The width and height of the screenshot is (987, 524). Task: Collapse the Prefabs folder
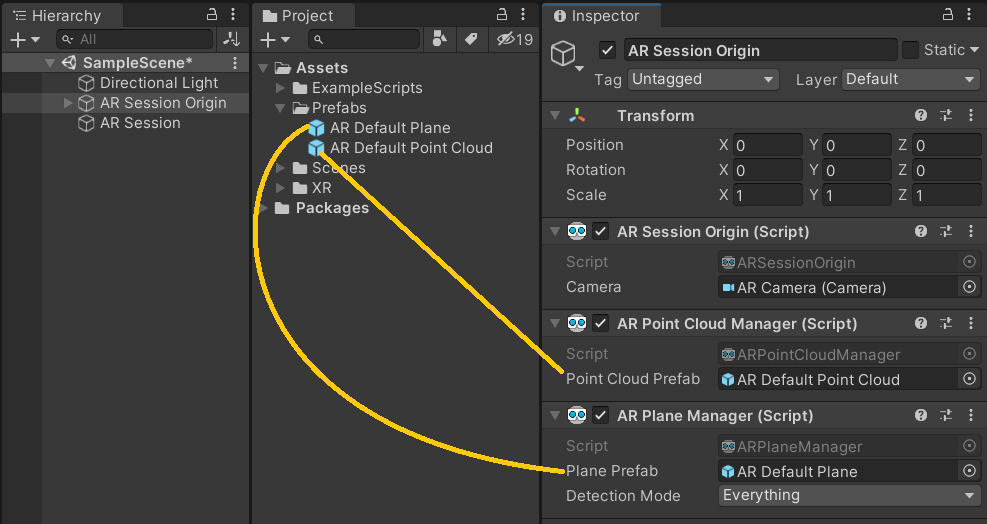(280, 108)
